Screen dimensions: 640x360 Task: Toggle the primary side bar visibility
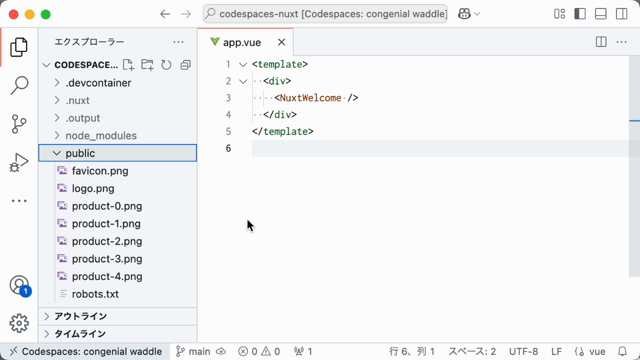(x=580, y=14)
